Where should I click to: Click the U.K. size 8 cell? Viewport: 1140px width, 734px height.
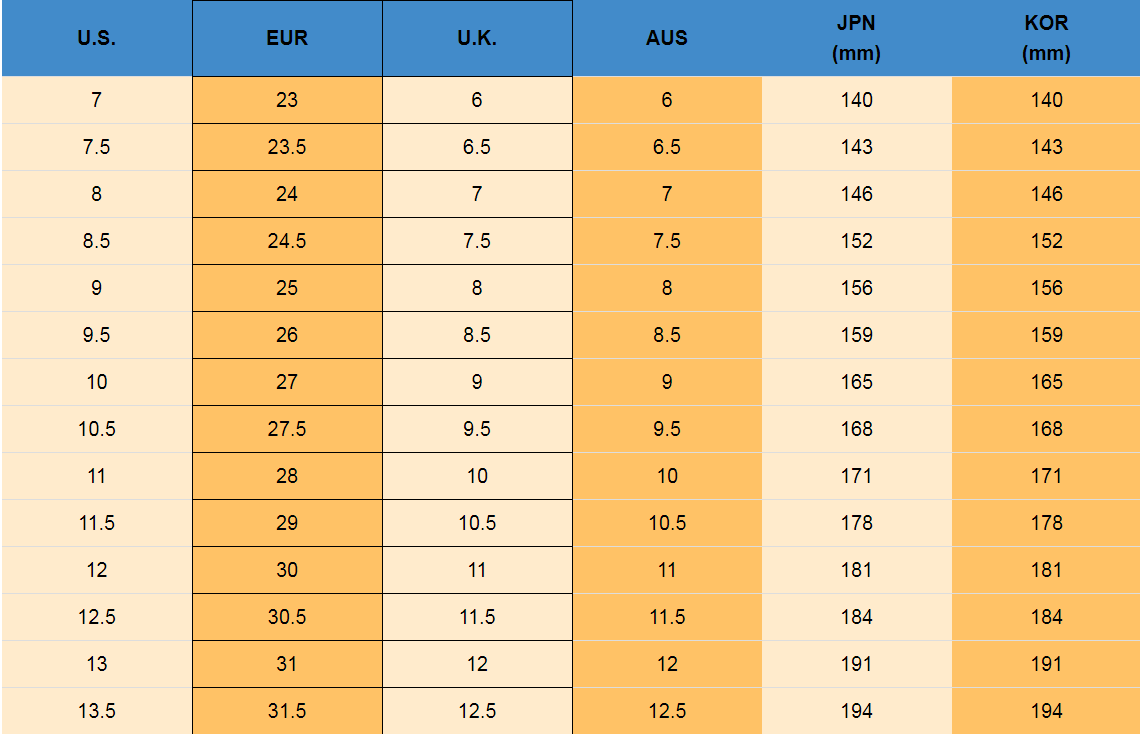coord(477,288)
